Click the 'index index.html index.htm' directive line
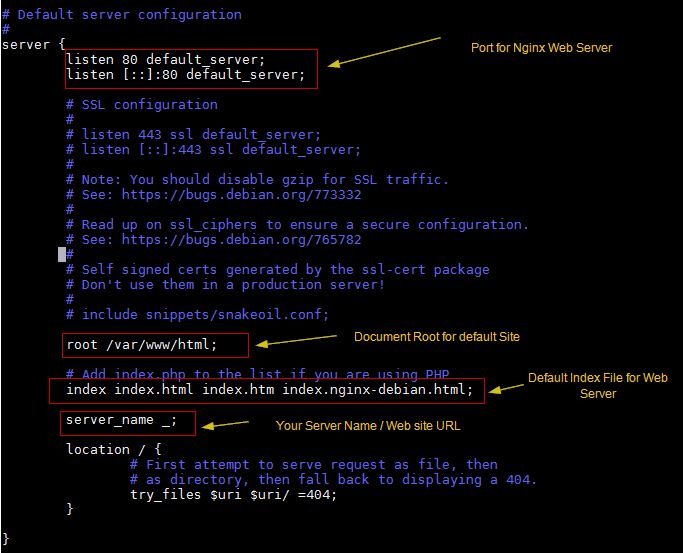 269,390
